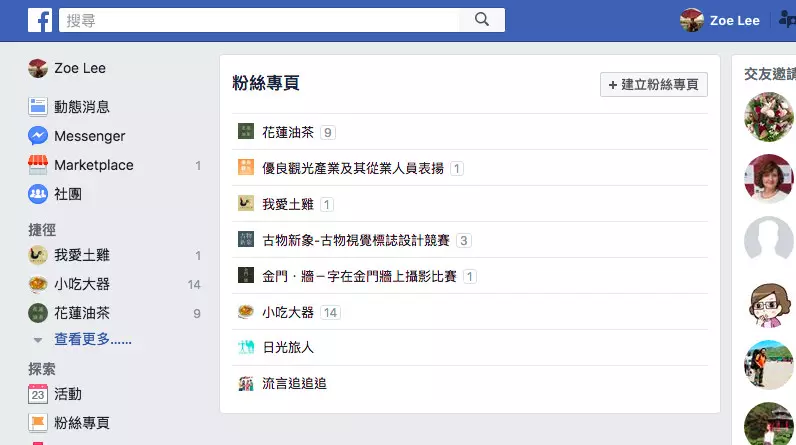Image resolution: width=796 pixels, height=445 pixels.
Task: Click the cartoon girl with glasses avatar
Action: click(769, 303)
